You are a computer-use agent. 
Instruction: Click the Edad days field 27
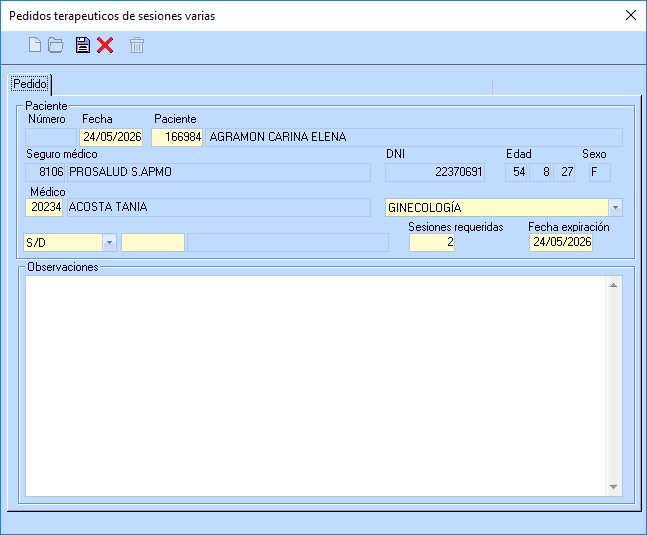coord(564,172)
